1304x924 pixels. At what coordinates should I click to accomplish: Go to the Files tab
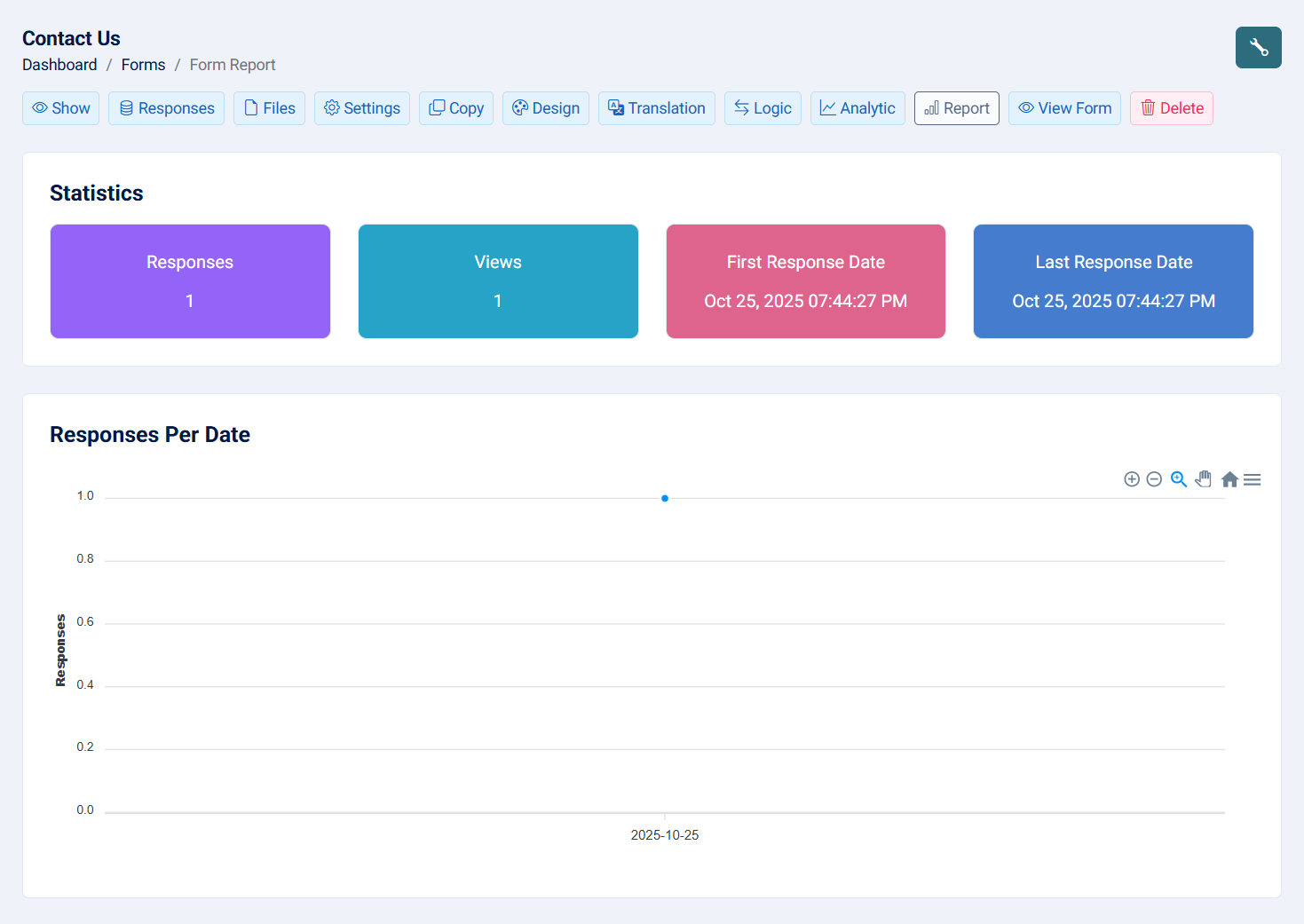tap(269, 108)
